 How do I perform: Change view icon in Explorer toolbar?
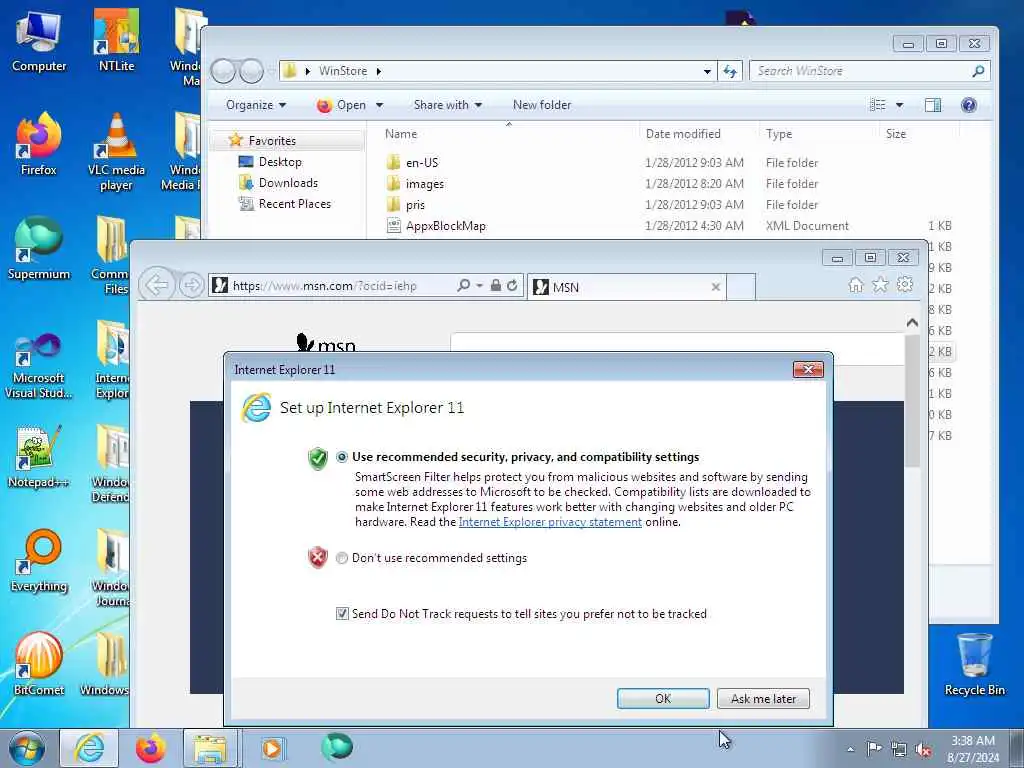878,105
